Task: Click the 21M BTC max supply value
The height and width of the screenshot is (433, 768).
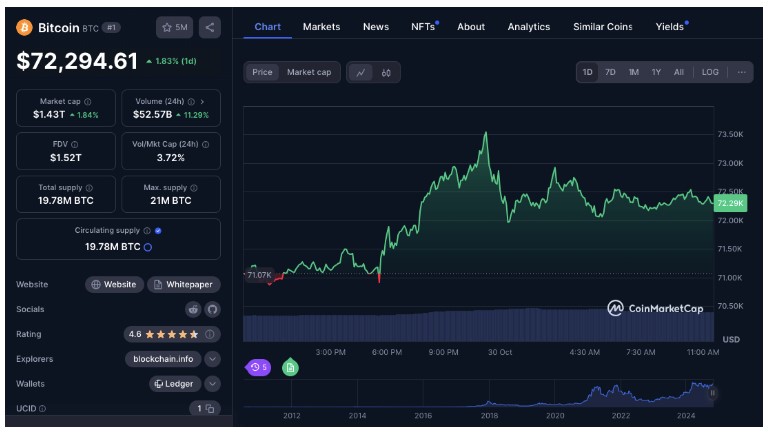Action: 170,201
